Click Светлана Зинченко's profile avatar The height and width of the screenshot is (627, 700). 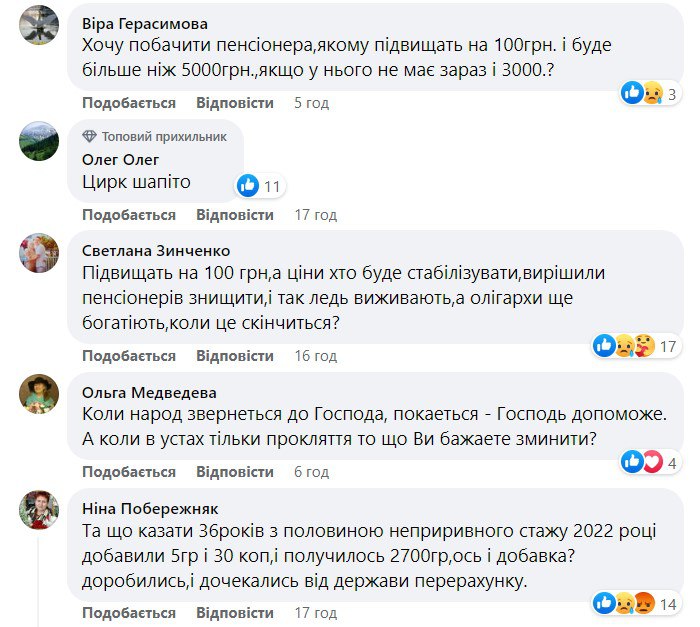(x=39, y=253)
